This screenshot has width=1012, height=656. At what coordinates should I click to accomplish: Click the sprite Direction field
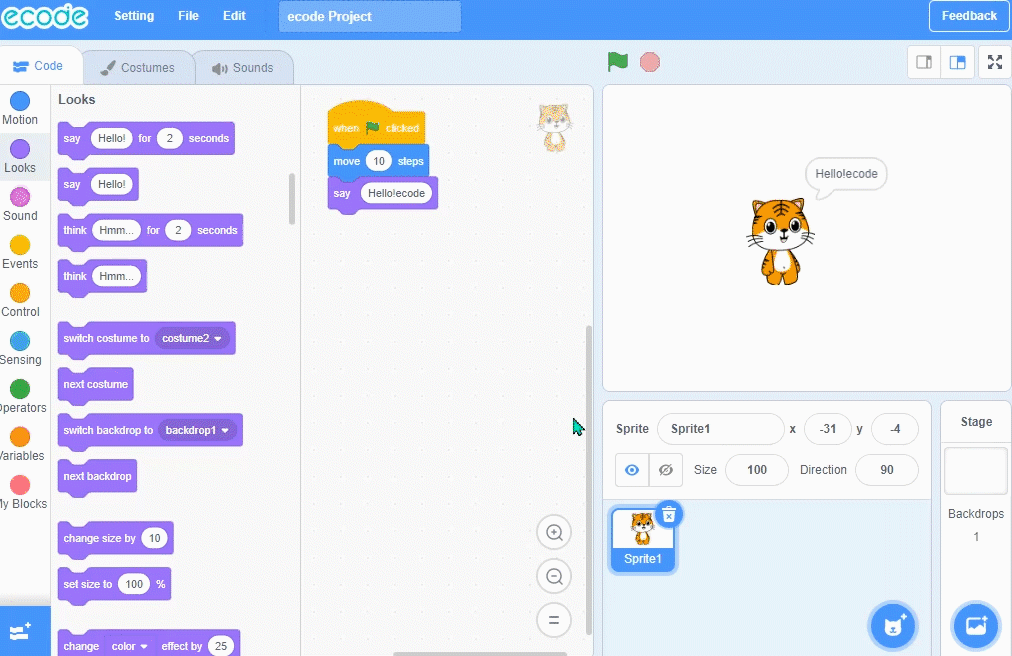[887, 470]
